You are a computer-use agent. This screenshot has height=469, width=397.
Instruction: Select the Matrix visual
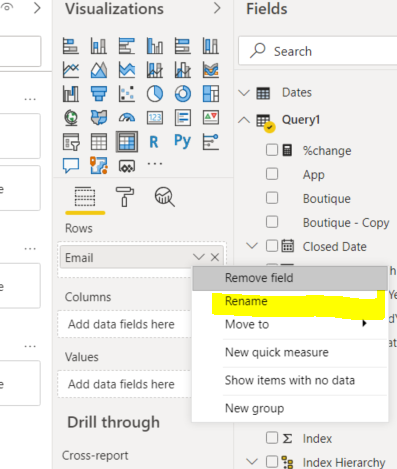point(127,142)
